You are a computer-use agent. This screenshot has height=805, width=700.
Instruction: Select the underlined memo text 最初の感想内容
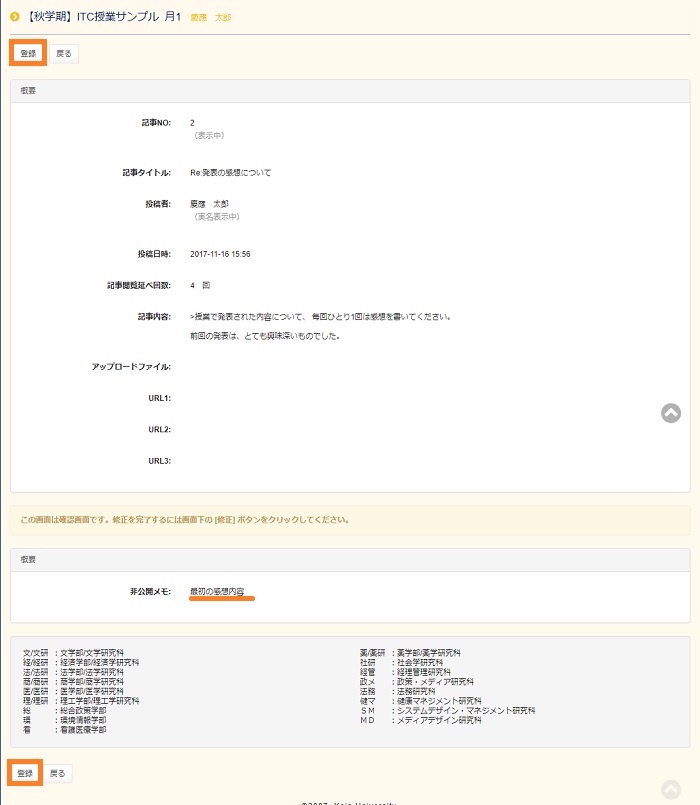216,592
